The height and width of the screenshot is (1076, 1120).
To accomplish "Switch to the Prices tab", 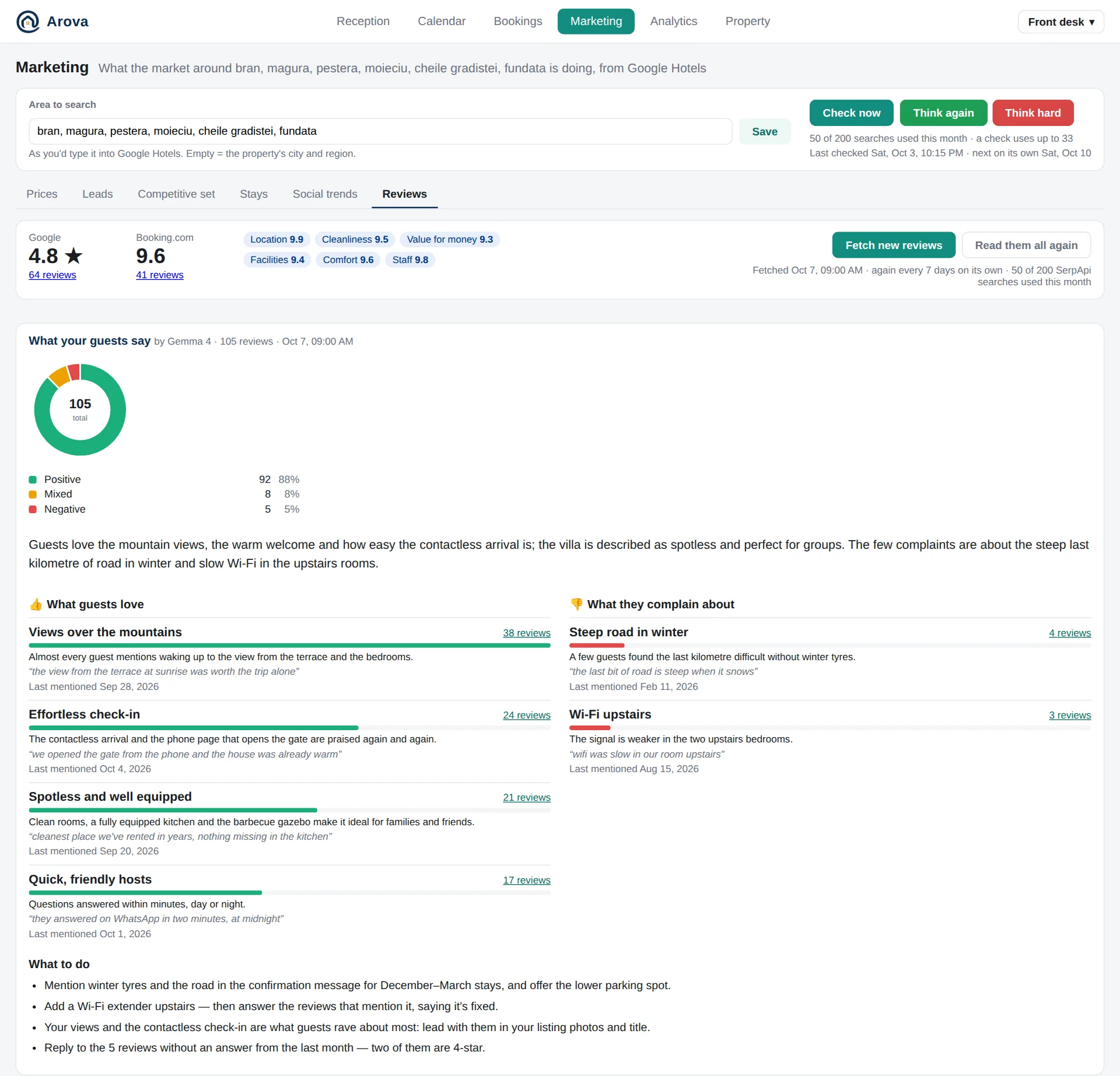I will [x=42, y=194].
